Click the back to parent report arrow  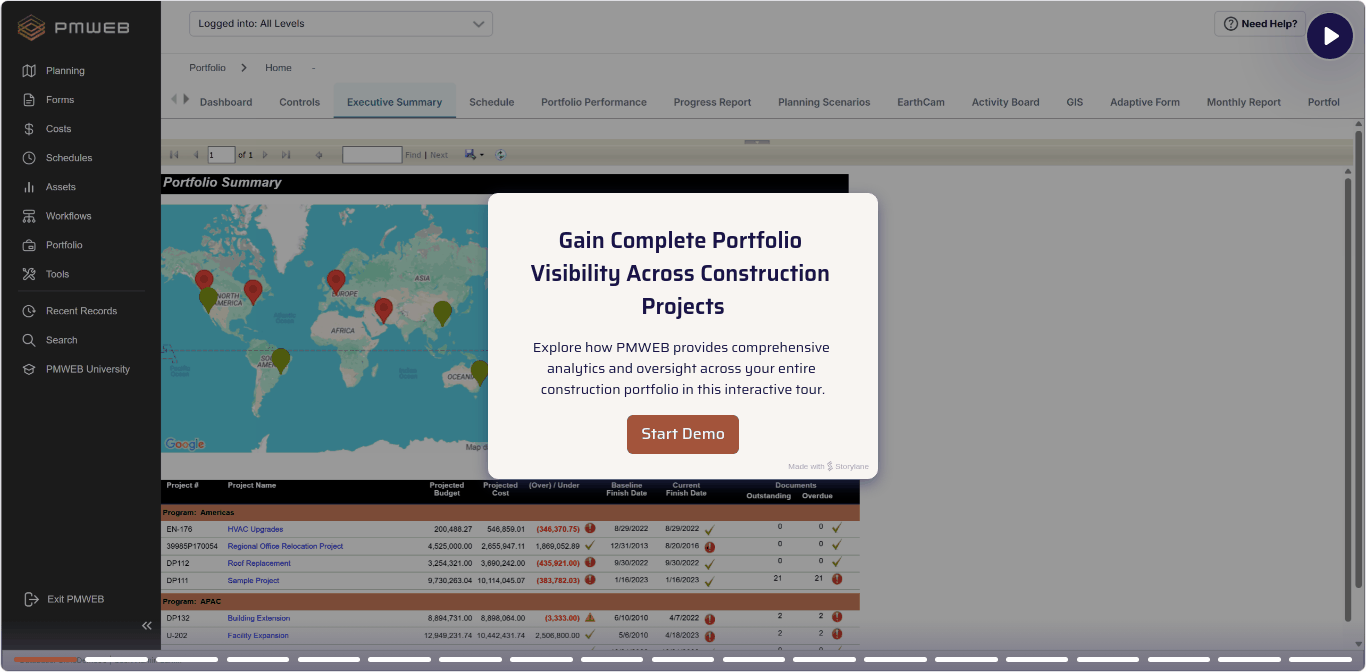pyautogui.click(x=319, y=155)
